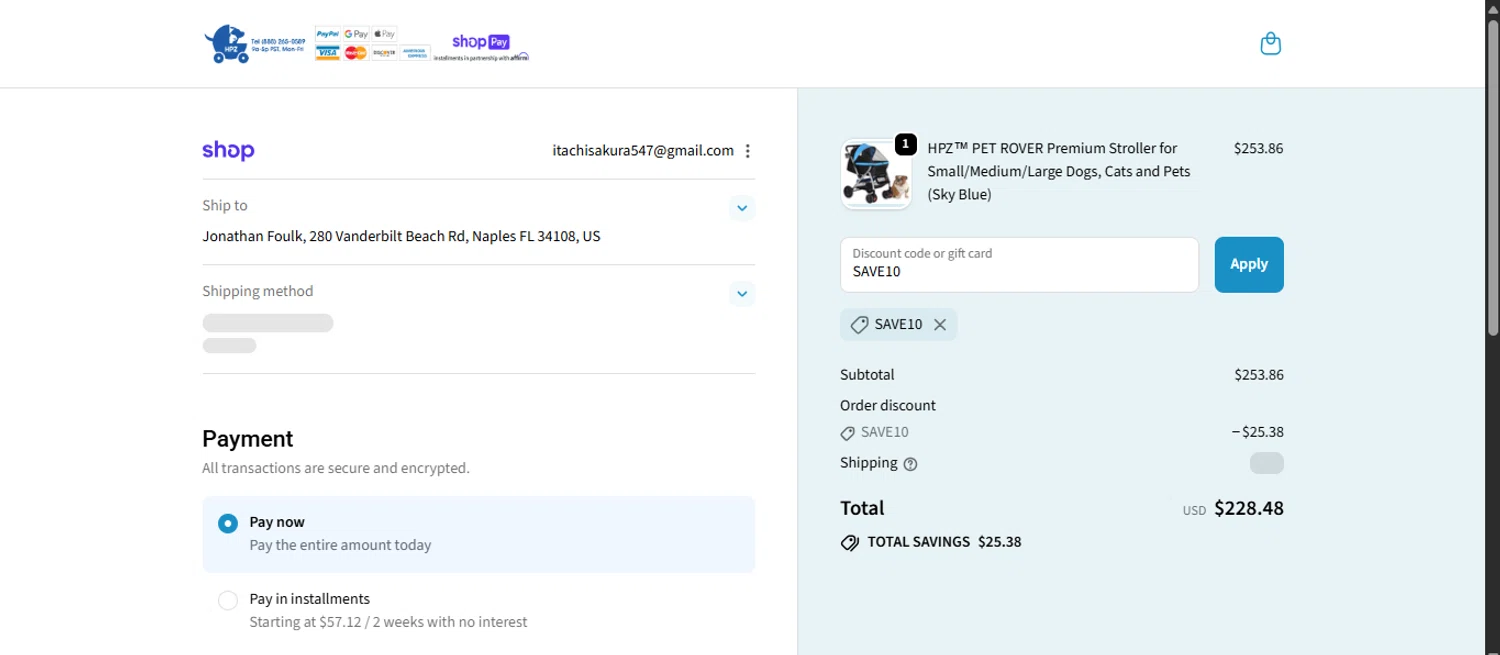
Task: Click the total amount $228.48
Action: tap(1249, 508)
